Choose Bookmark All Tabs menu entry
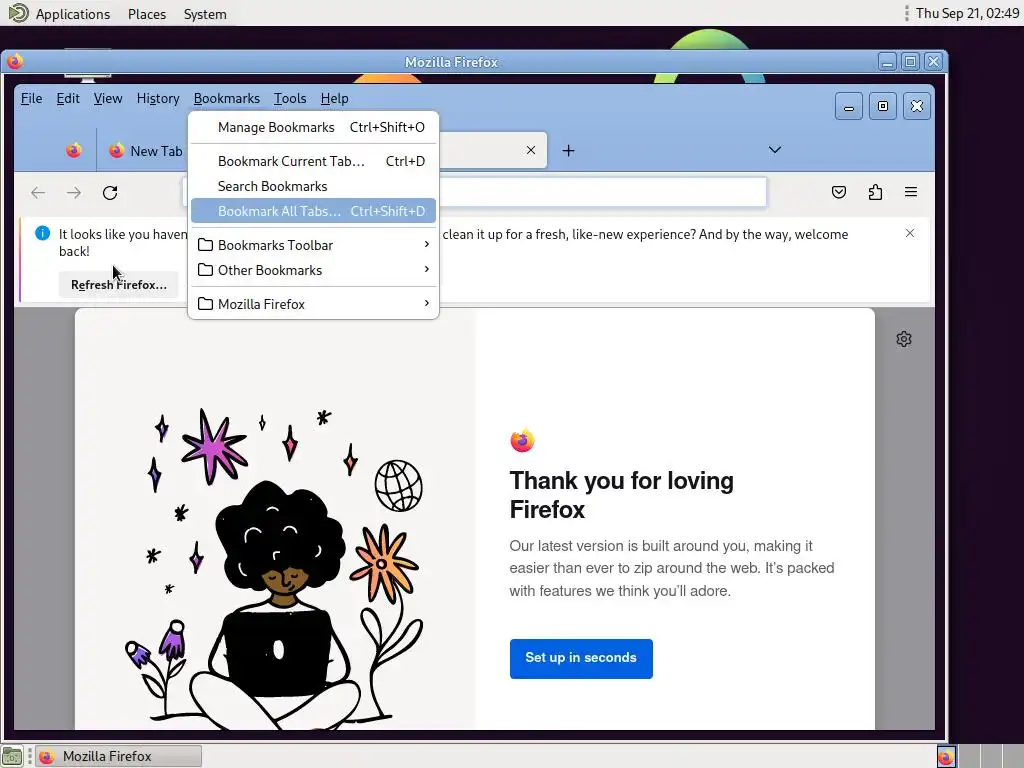 click(x=313, y=211)
